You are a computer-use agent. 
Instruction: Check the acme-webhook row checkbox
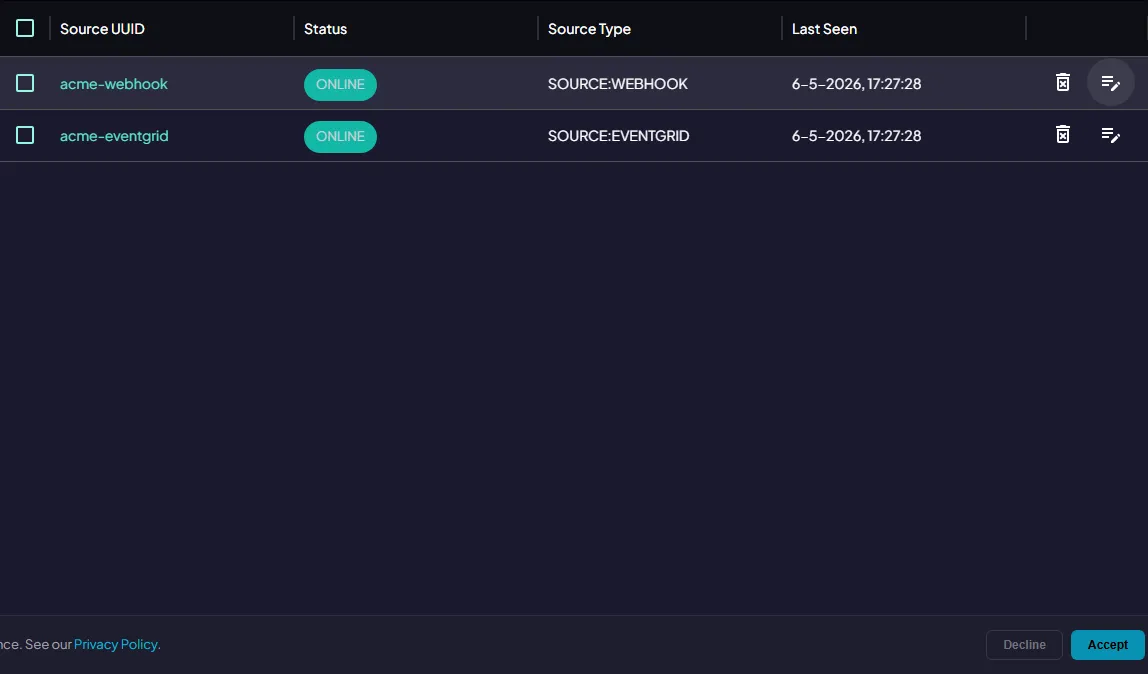25,83
